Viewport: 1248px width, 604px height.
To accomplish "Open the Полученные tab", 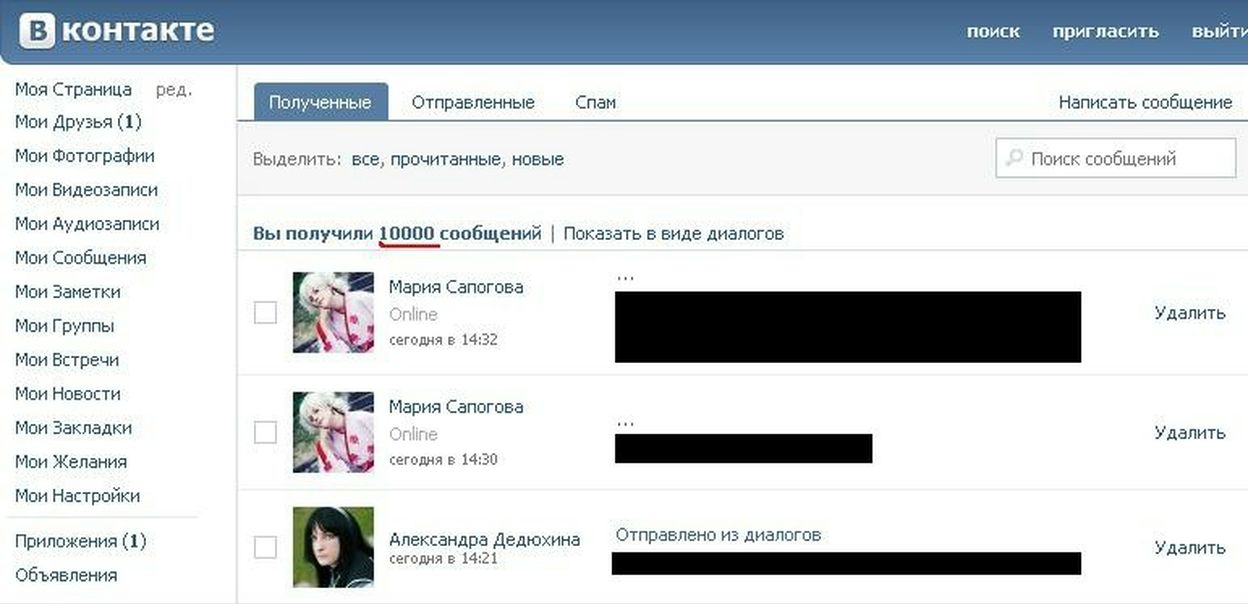I will (x=320, y=102).
